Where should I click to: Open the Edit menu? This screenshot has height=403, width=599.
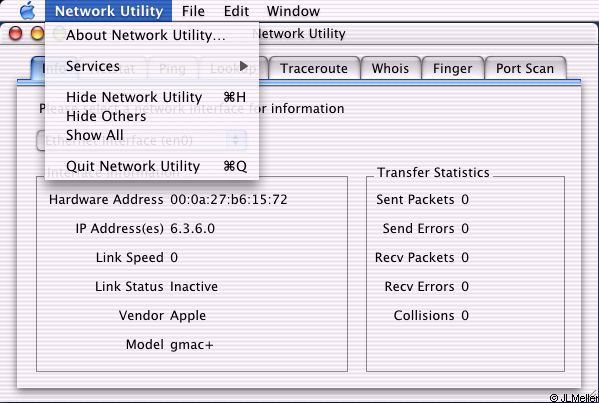[x=236, y=11]
